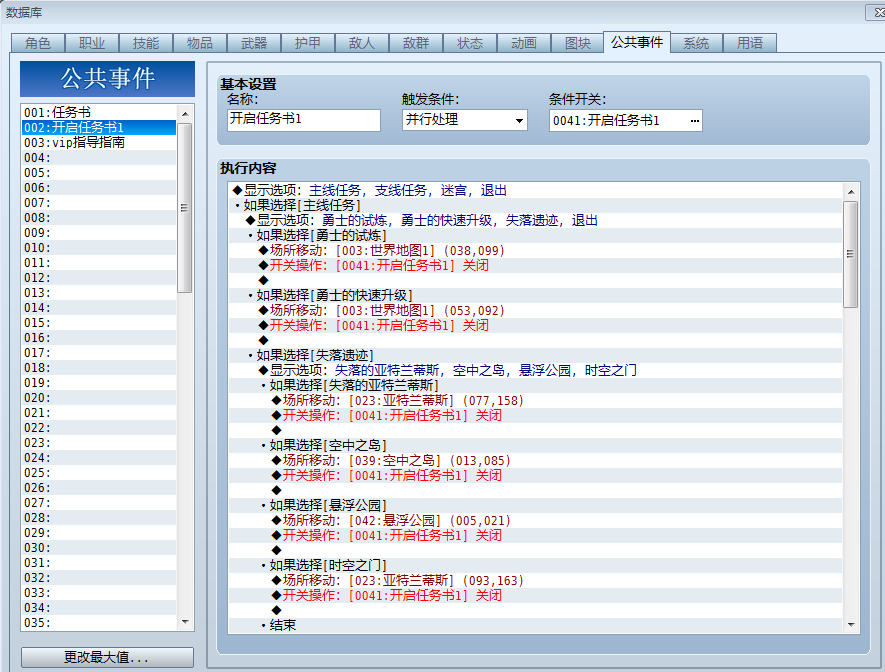
Task: Select the 公共事件 tab
Action: tap(637, 42)
